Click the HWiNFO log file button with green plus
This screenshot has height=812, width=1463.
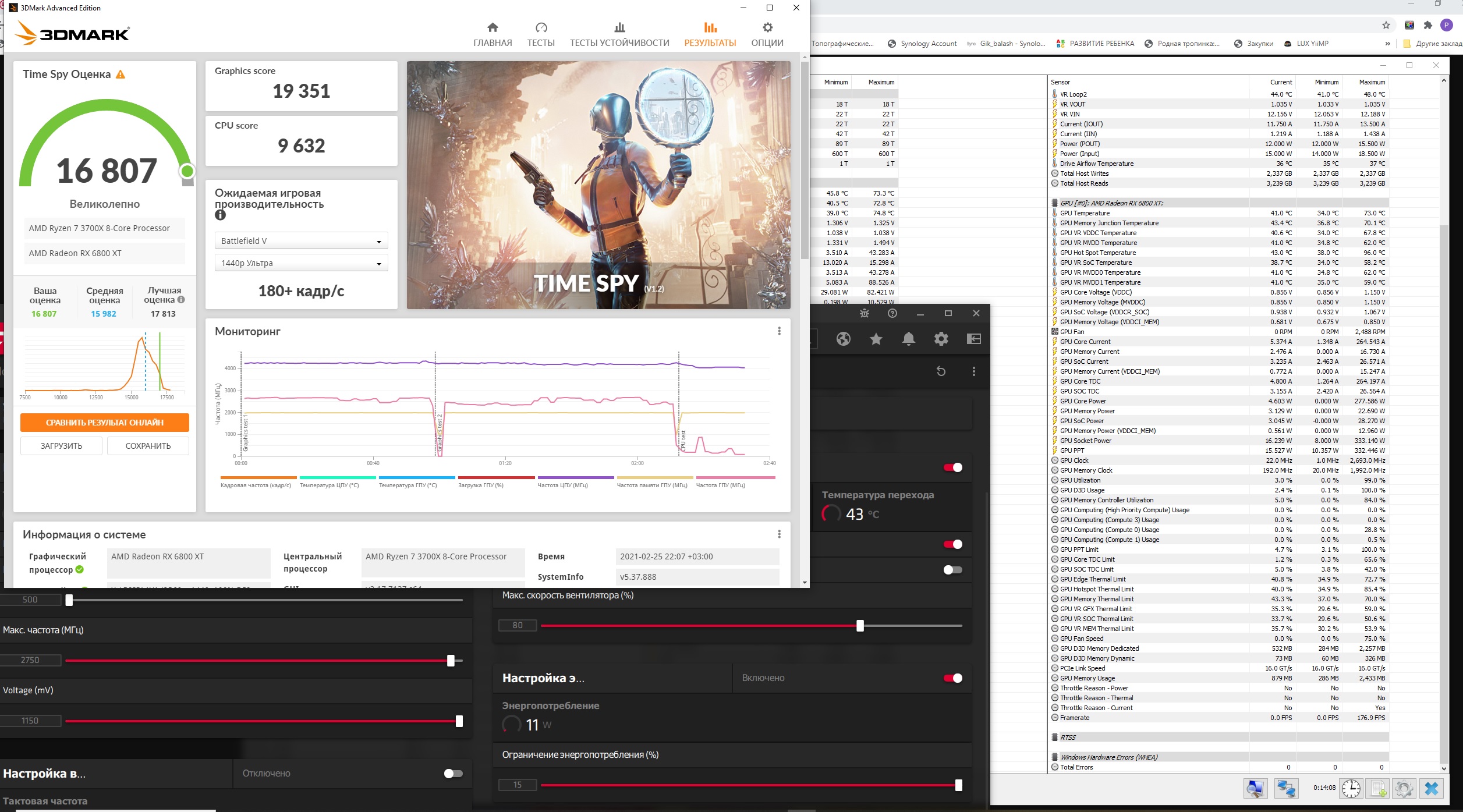1378,789
